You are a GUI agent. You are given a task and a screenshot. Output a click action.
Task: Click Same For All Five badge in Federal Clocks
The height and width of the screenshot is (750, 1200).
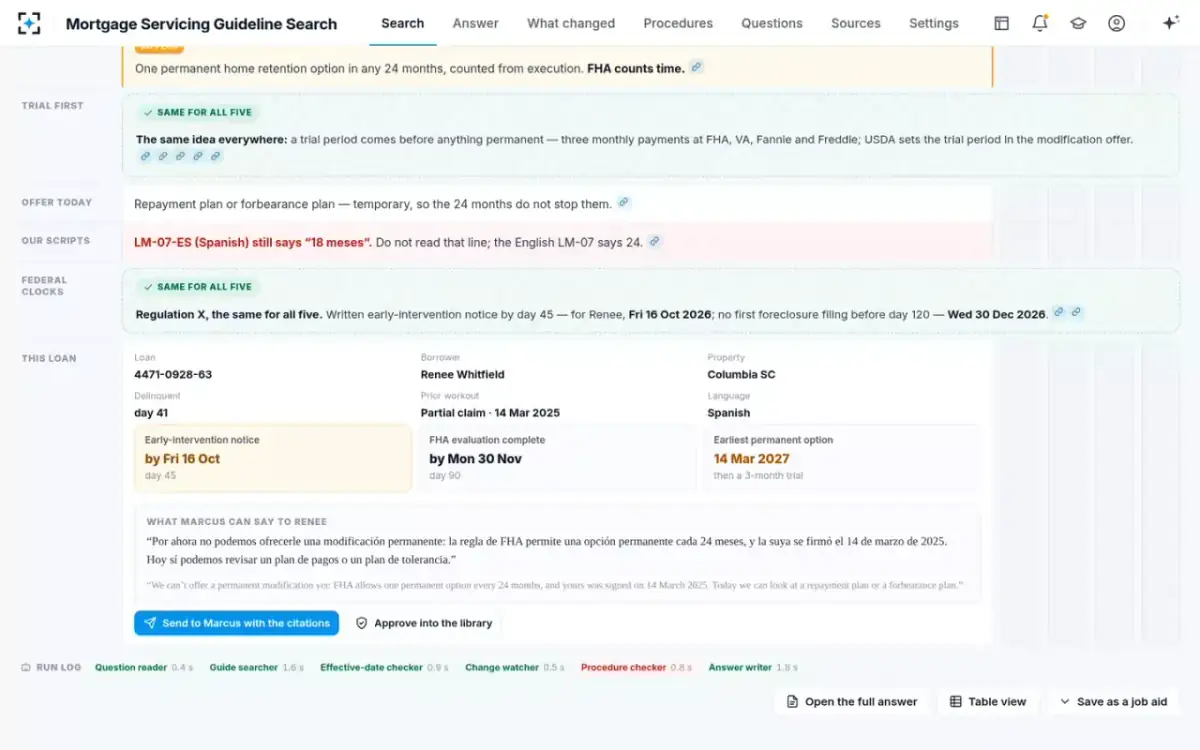197,287
